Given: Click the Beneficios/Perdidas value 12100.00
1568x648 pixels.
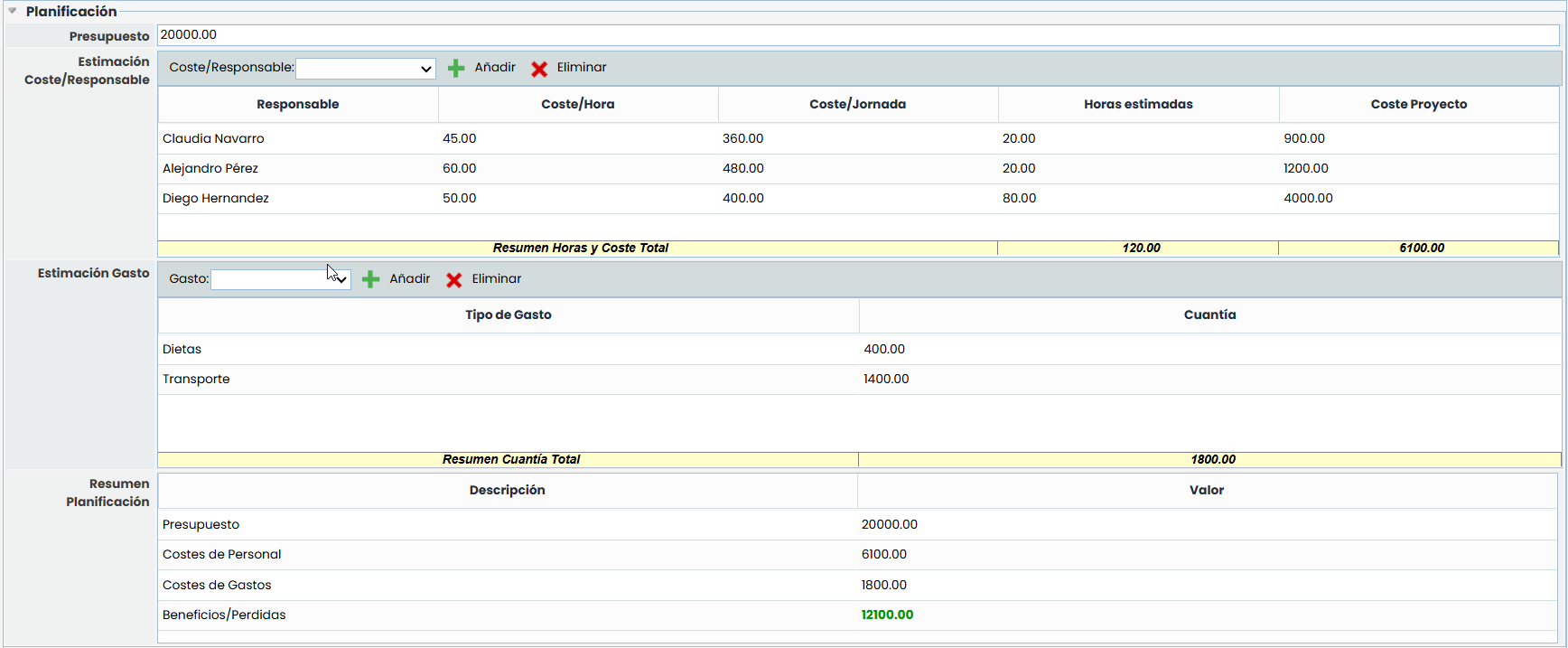Looking at the screenshot, I should (887, 615).
